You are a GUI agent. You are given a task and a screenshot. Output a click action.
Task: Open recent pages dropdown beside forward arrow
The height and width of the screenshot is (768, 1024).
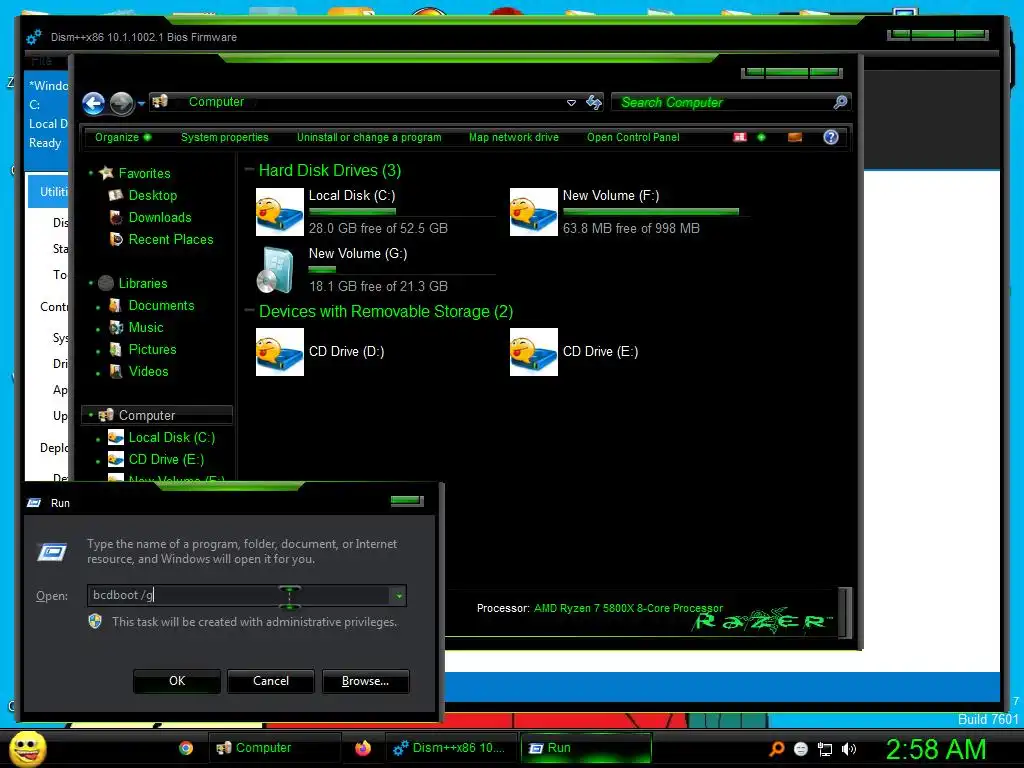pos(141,103)
